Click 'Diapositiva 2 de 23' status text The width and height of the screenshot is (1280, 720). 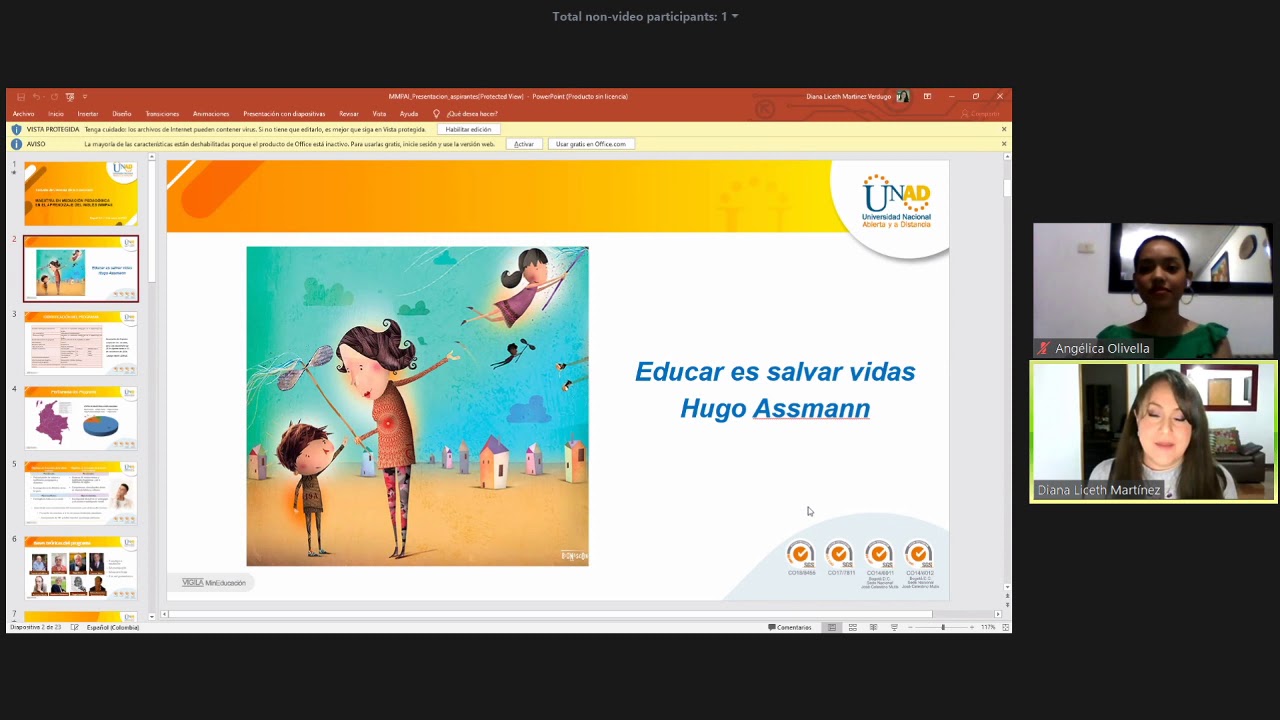coord(35,627)
